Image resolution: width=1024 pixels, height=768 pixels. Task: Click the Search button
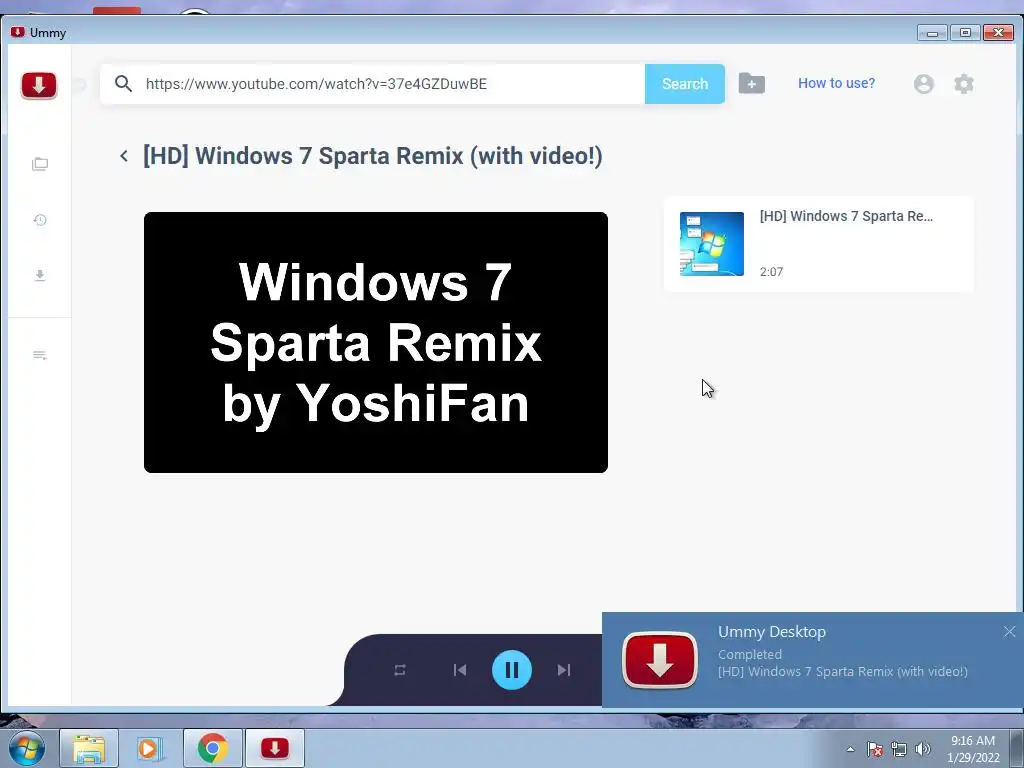coord(684,84)
